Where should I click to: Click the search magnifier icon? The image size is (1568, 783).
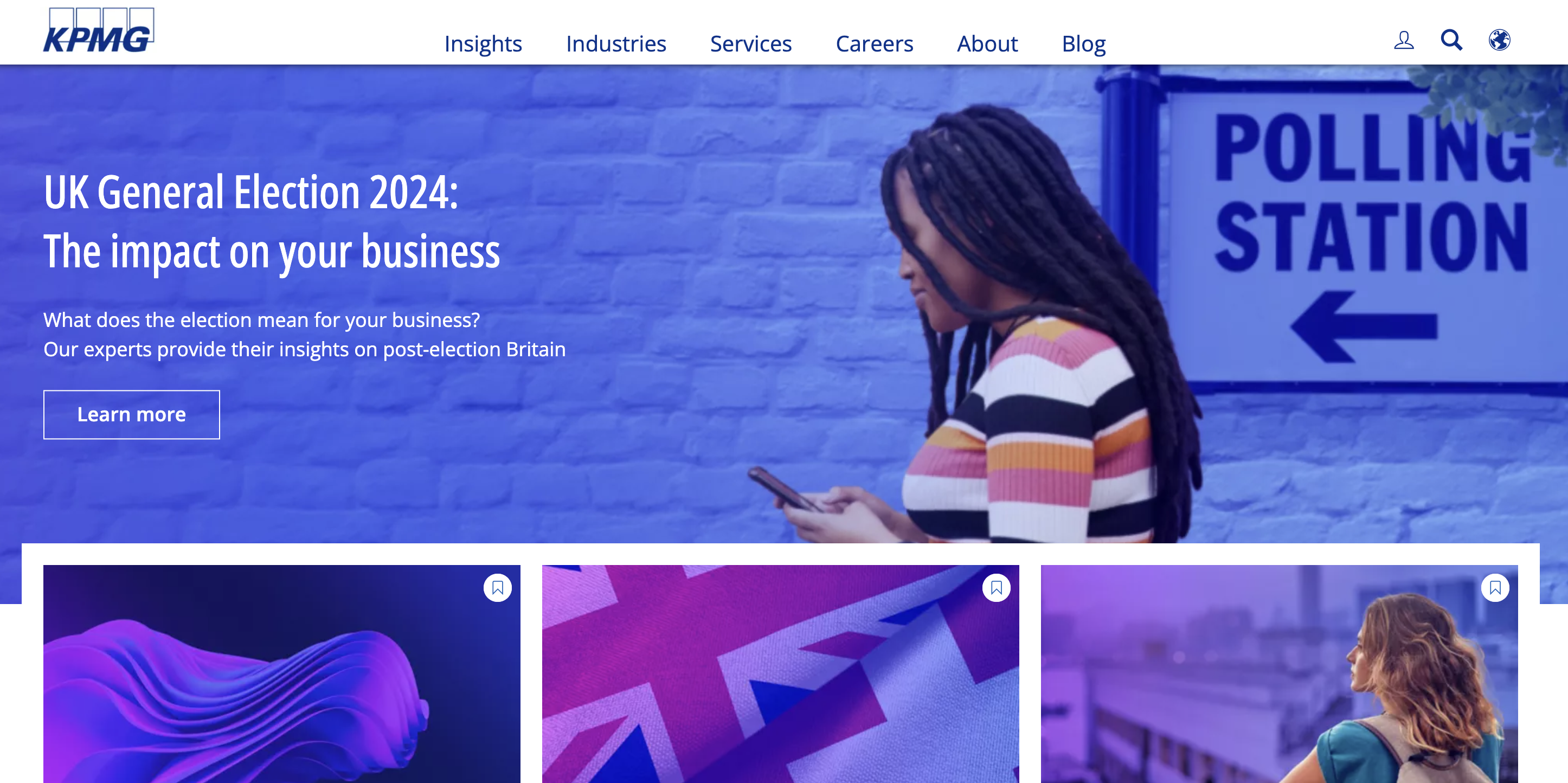[1451, 40]
